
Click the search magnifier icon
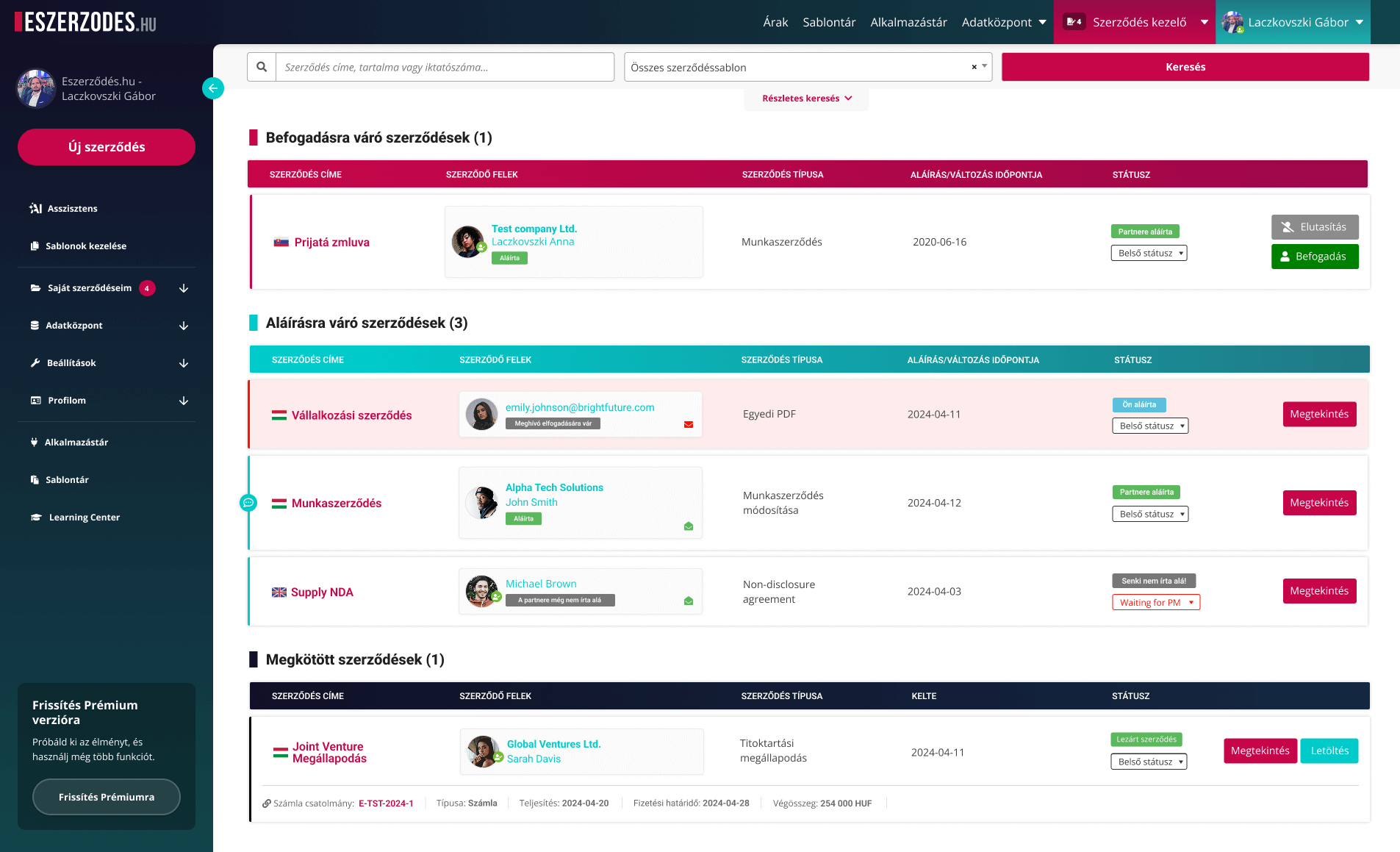click(262, 67)
